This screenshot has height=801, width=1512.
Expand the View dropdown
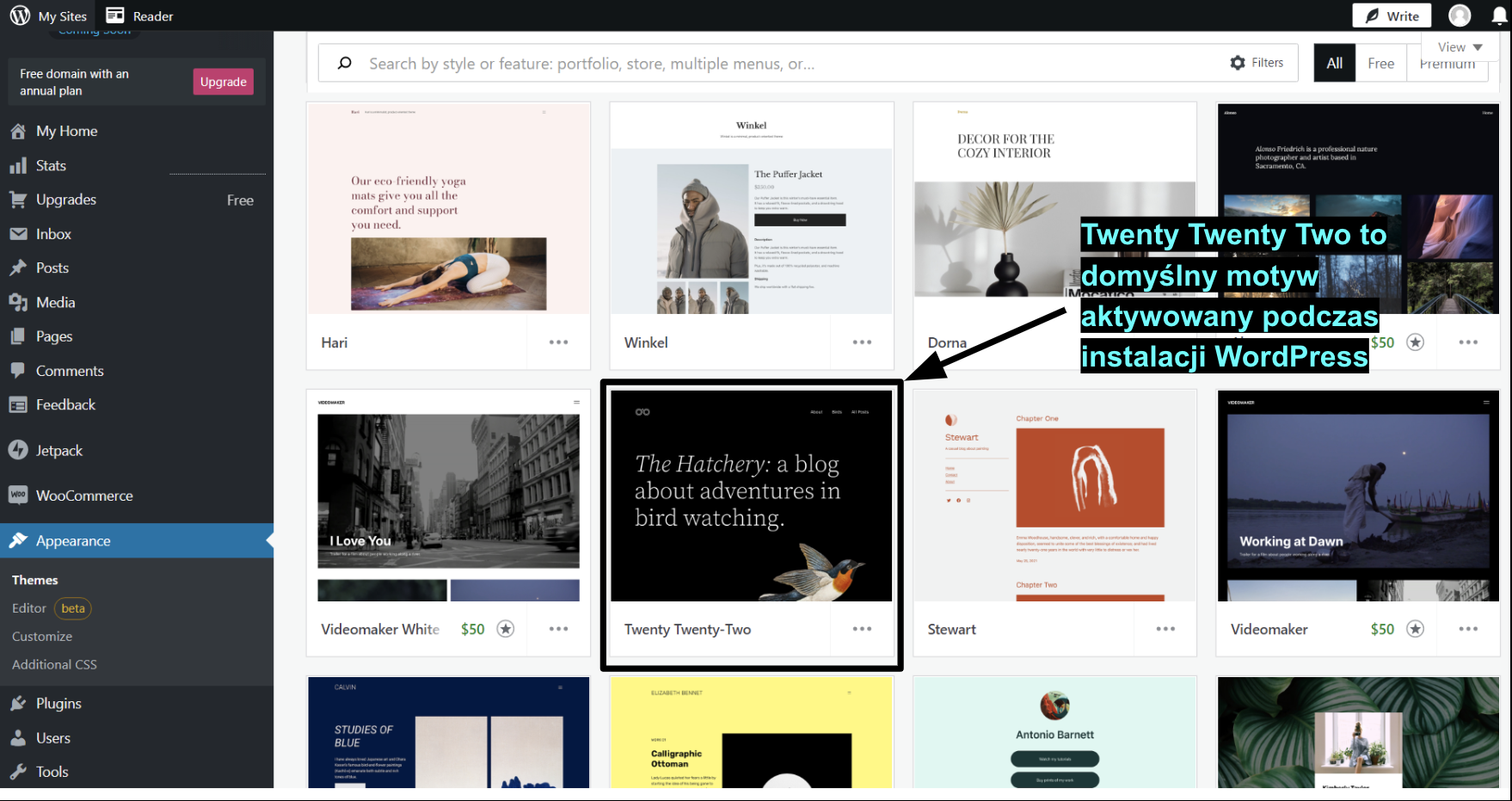[x=1460, y=47]
